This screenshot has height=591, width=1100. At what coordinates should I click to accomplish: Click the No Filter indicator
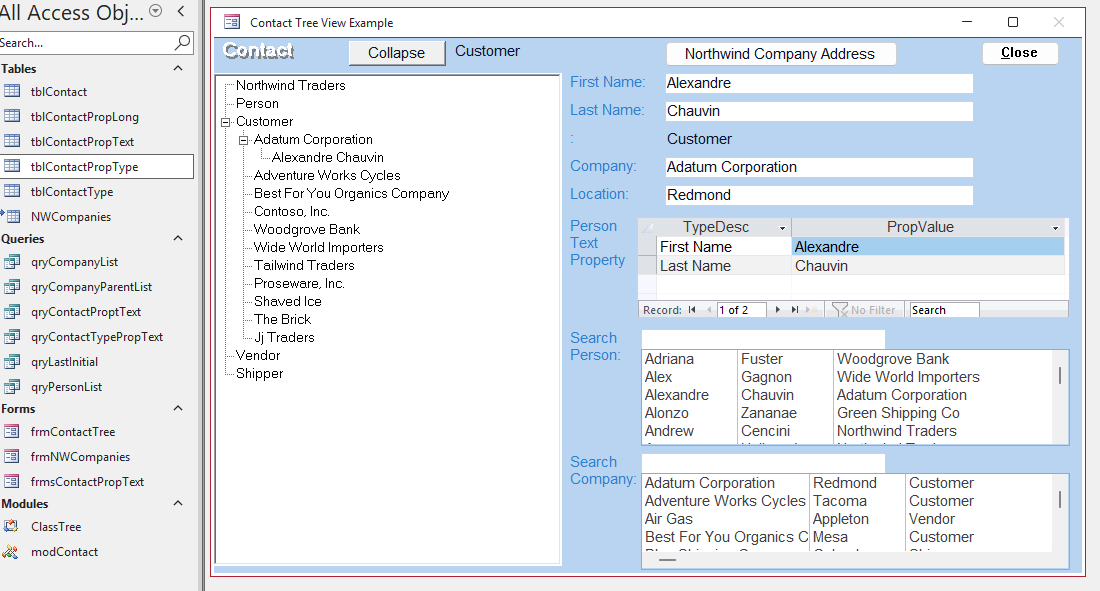coord(864,310)
